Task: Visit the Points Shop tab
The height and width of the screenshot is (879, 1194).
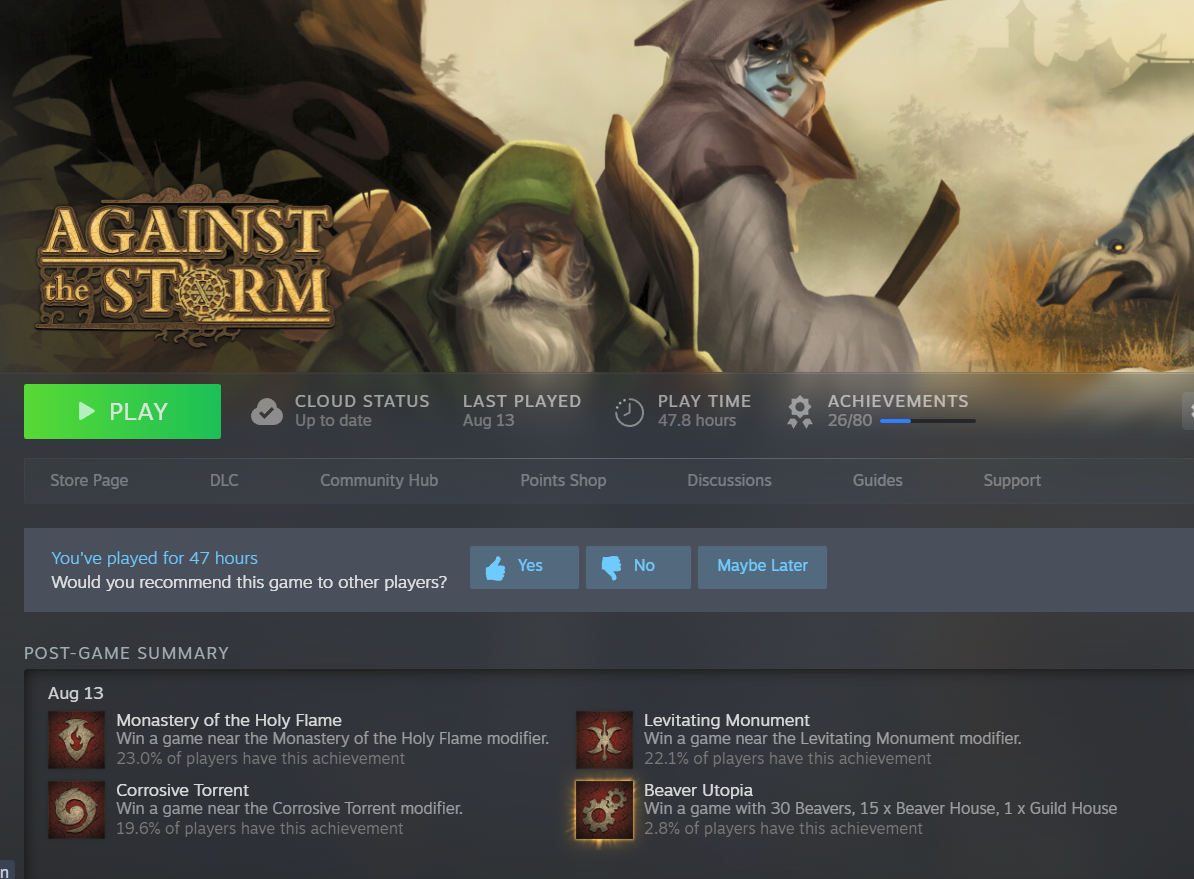Action: point(563,481)
